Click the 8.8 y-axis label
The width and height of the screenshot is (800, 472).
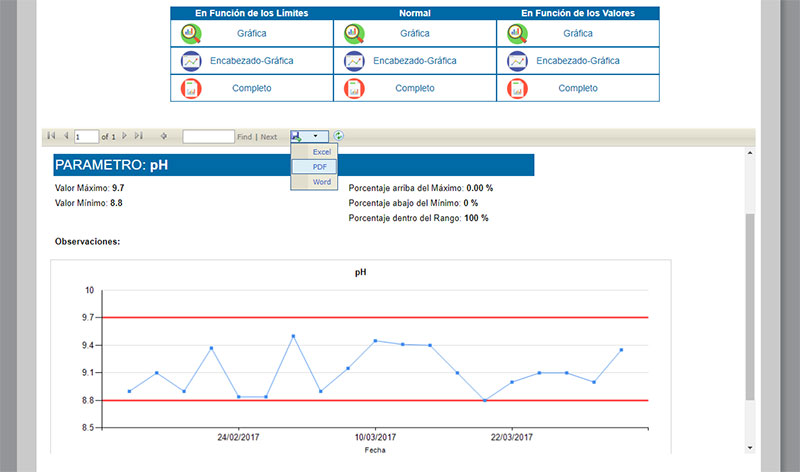pyautogui.click(x=88, y=401)
